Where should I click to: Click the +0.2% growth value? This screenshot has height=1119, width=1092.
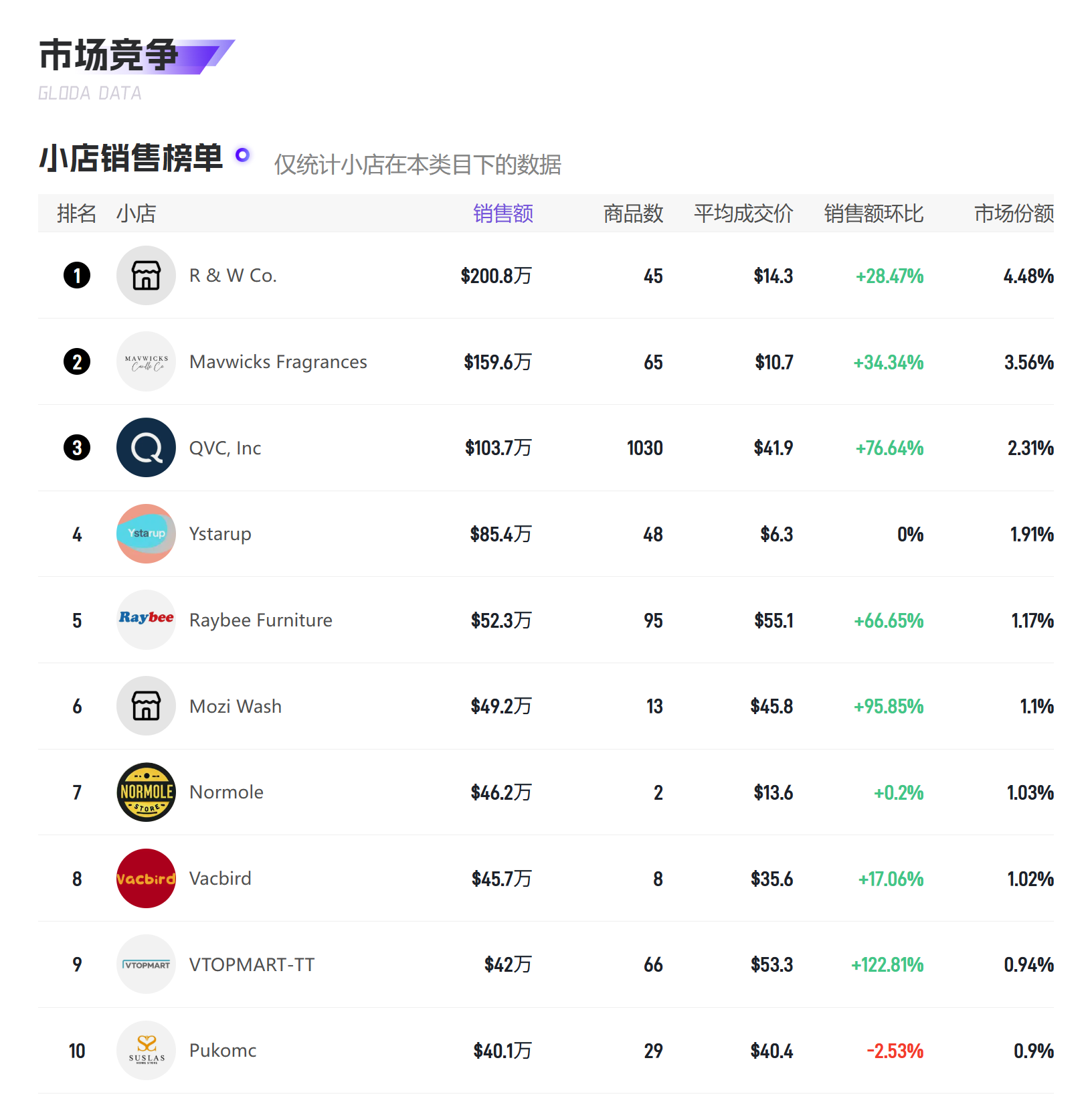899,792
